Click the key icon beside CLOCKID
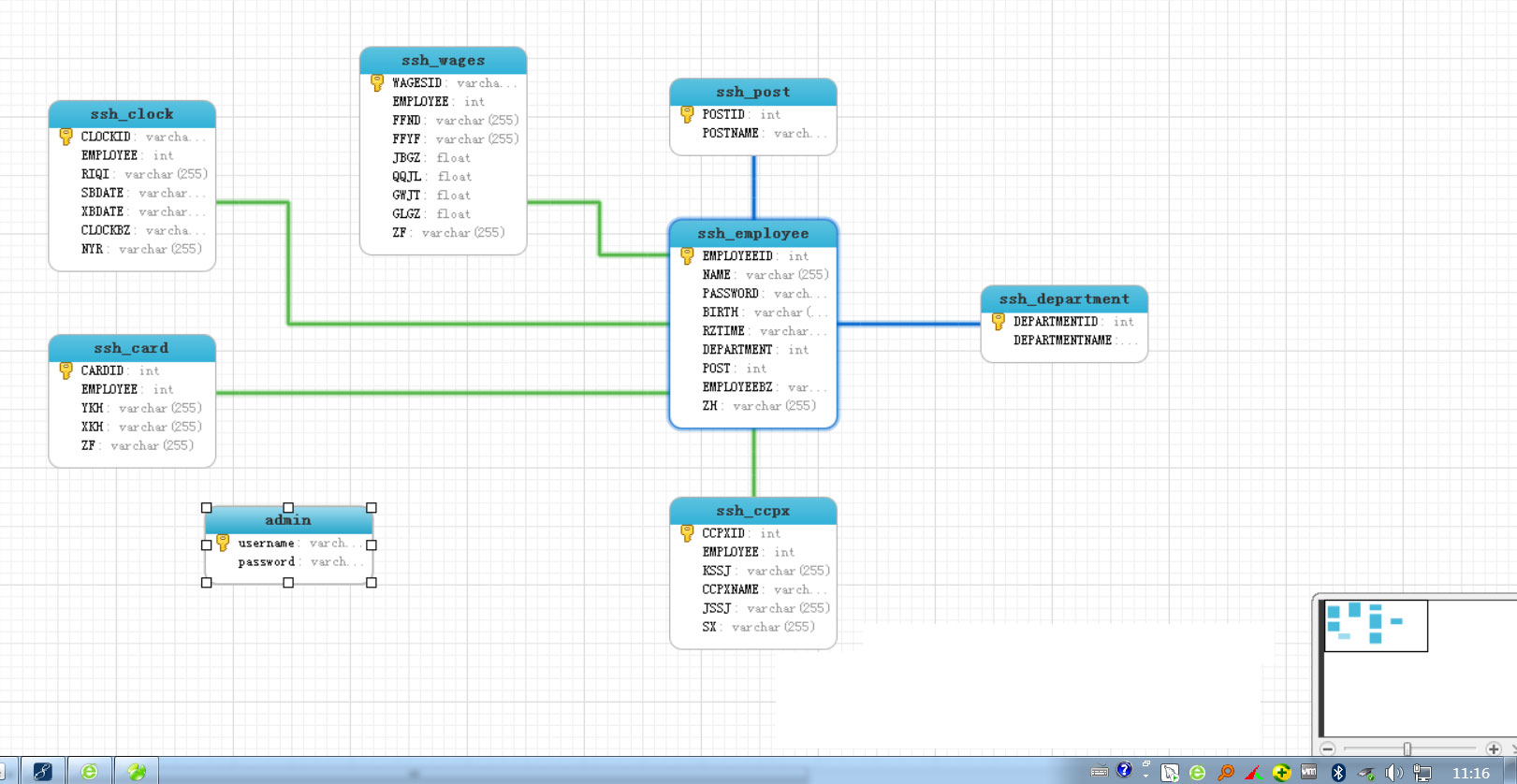Image resolution: width=1517 pixels, height=784 pixels. pyautogui.click(x=66, y=137)
